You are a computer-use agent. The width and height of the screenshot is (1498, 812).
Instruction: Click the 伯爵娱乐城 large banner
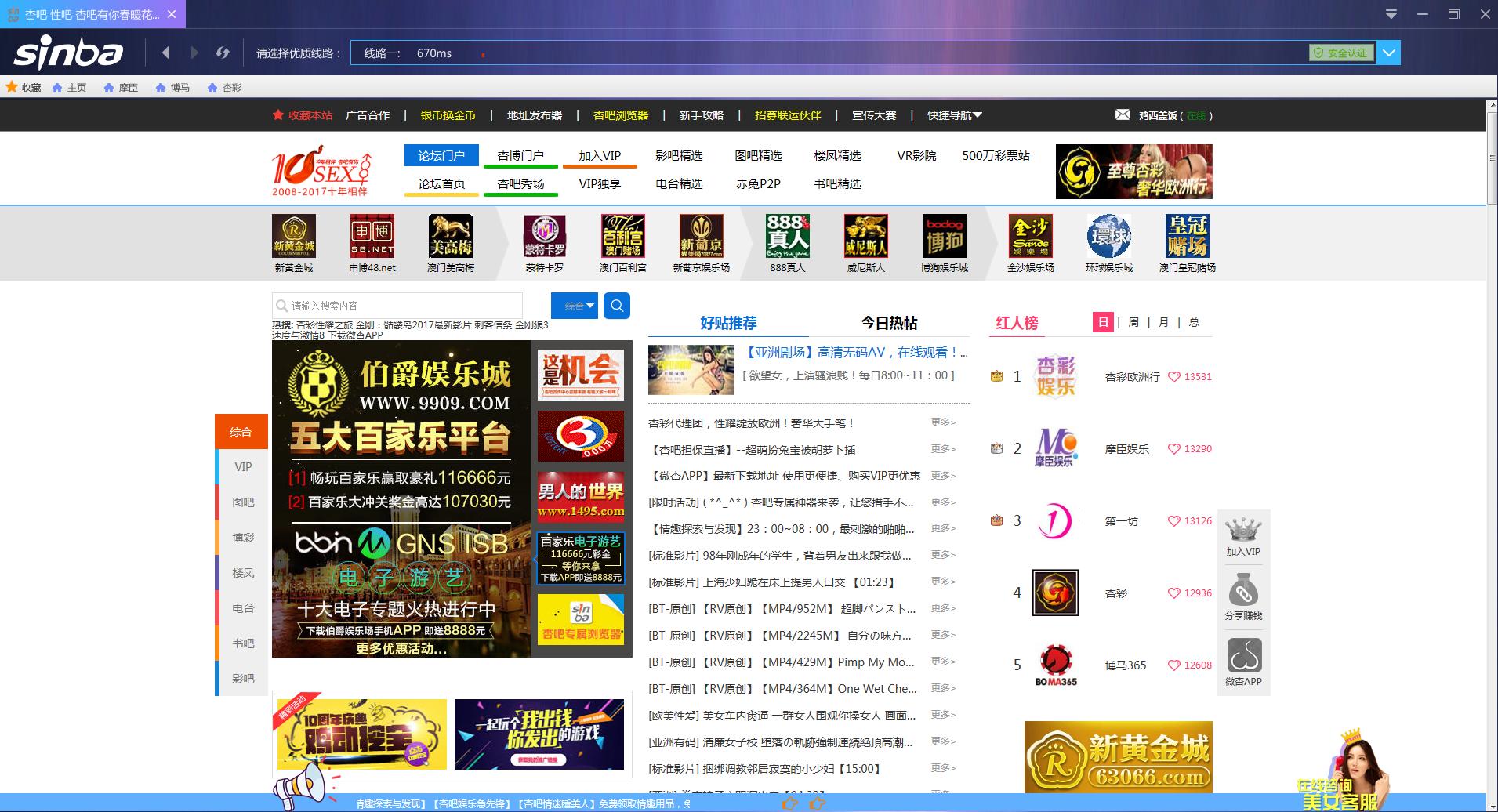tap(401, 498)
